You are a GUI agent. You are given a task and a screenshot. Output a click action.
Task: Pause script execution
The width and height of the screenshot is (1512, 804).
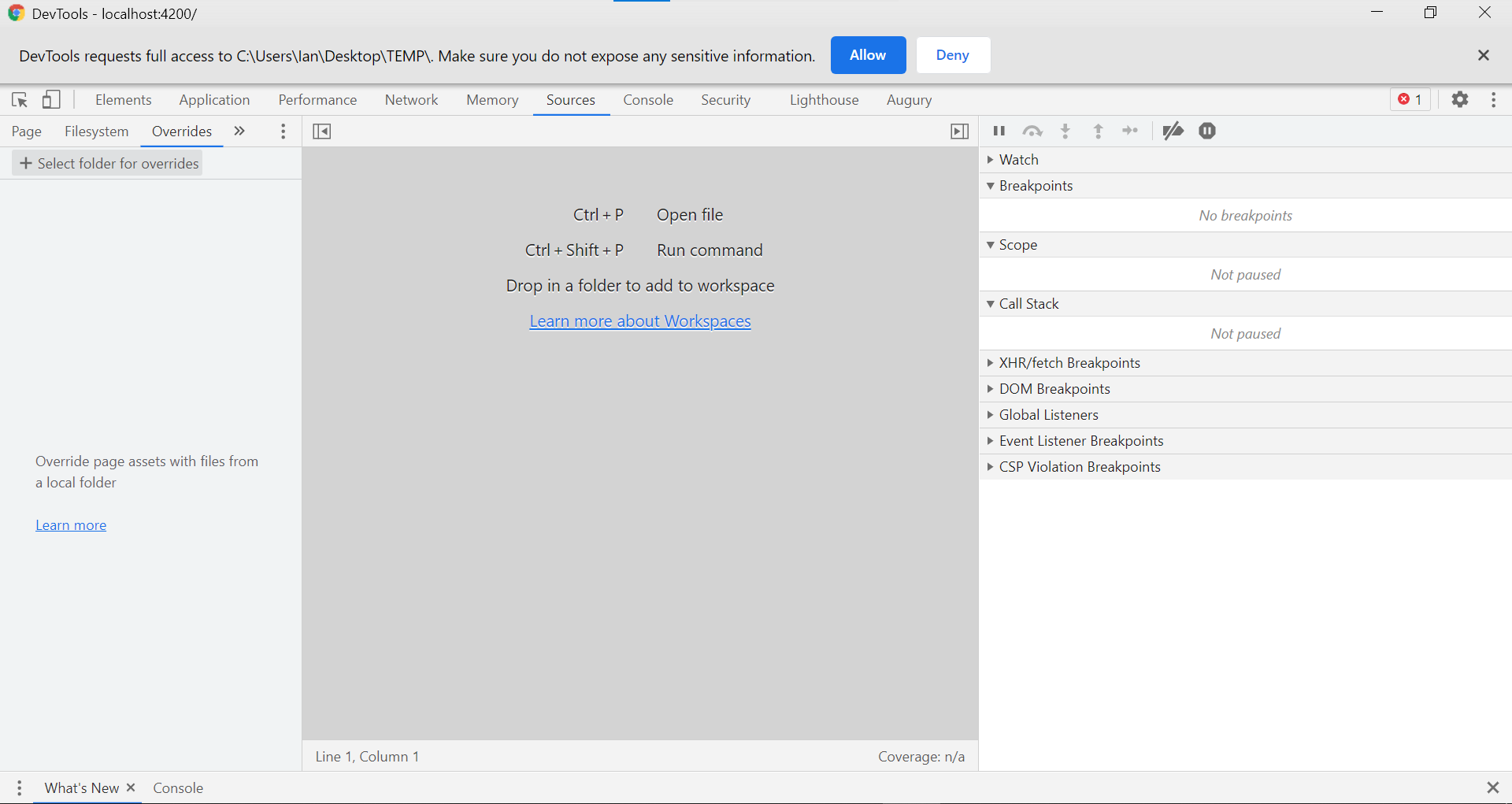tap(999, 131)
